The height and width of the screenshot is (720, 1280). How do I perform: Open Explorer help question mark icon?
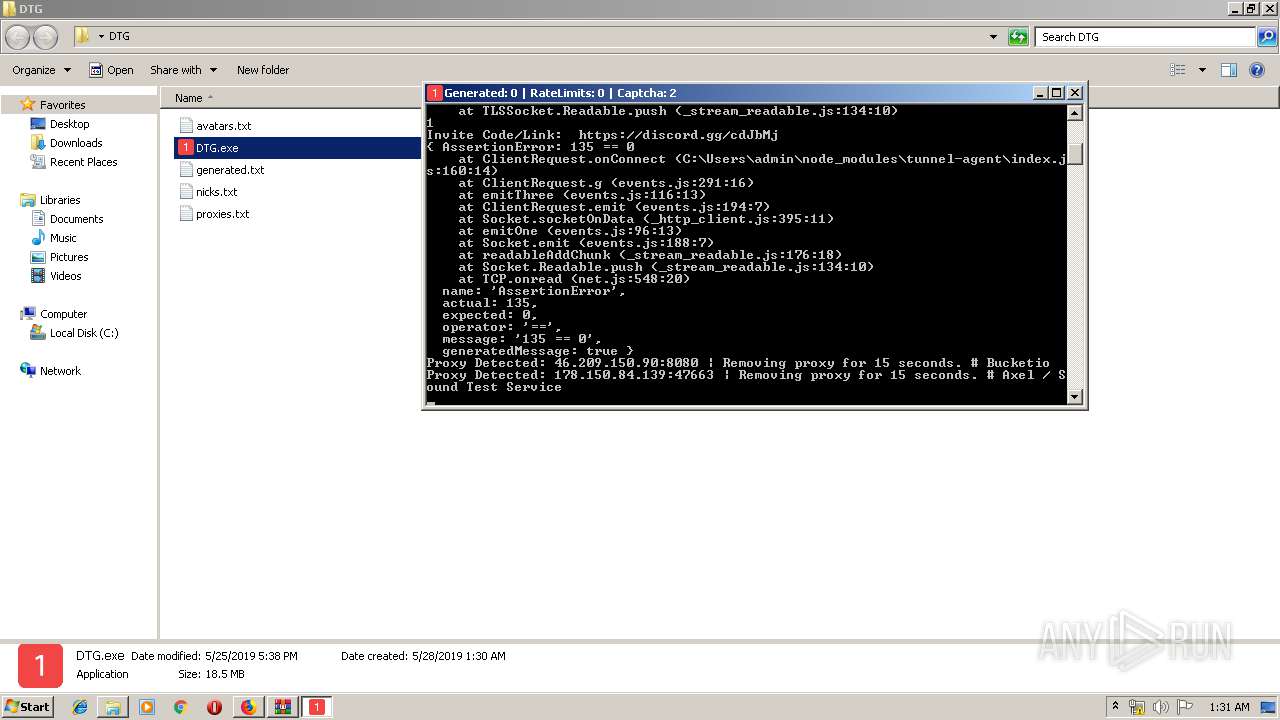1257,70
